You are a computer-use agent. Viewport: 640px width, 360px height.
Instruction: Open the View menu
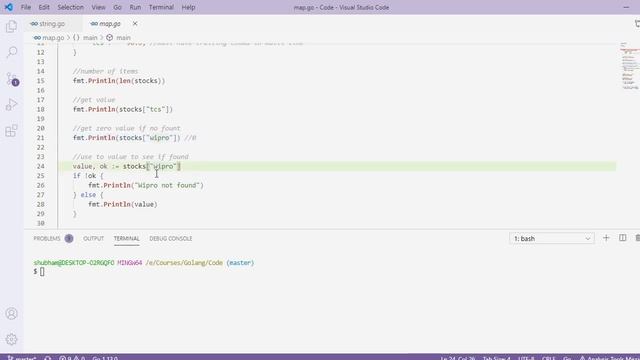point(98,7)
